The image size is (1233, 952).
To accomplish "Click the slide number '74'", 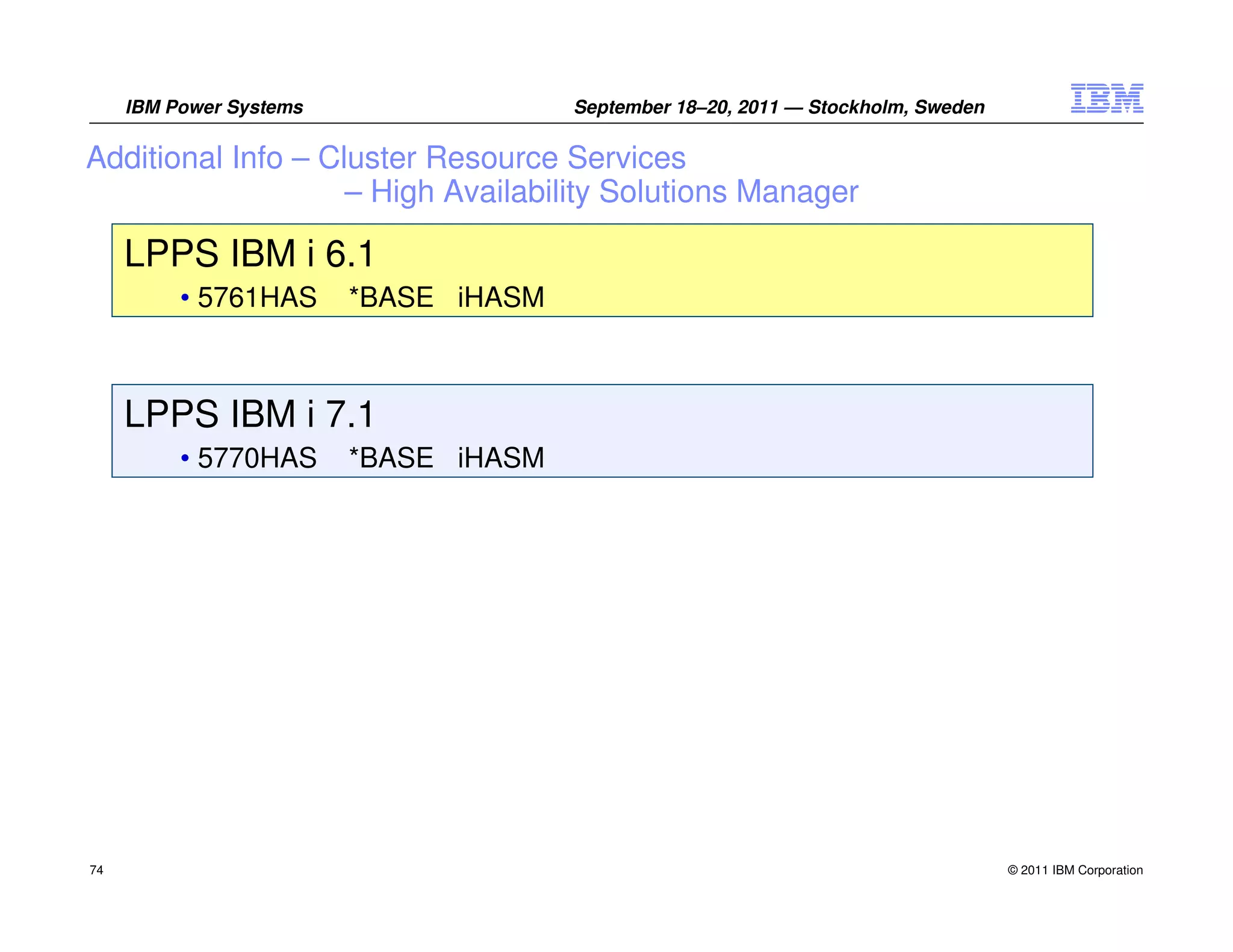I will coord(96,870).
